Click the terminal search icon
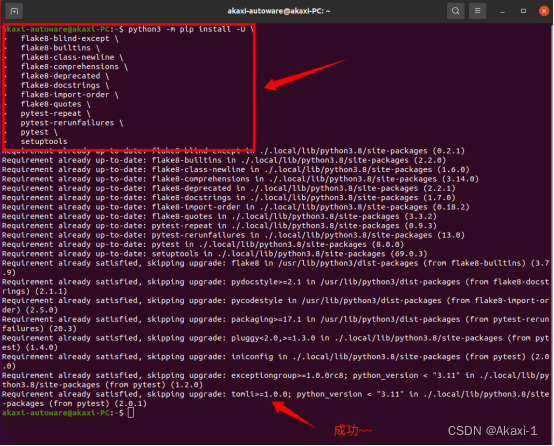This screenshot has width=554, height=446. tap(455, 11)
